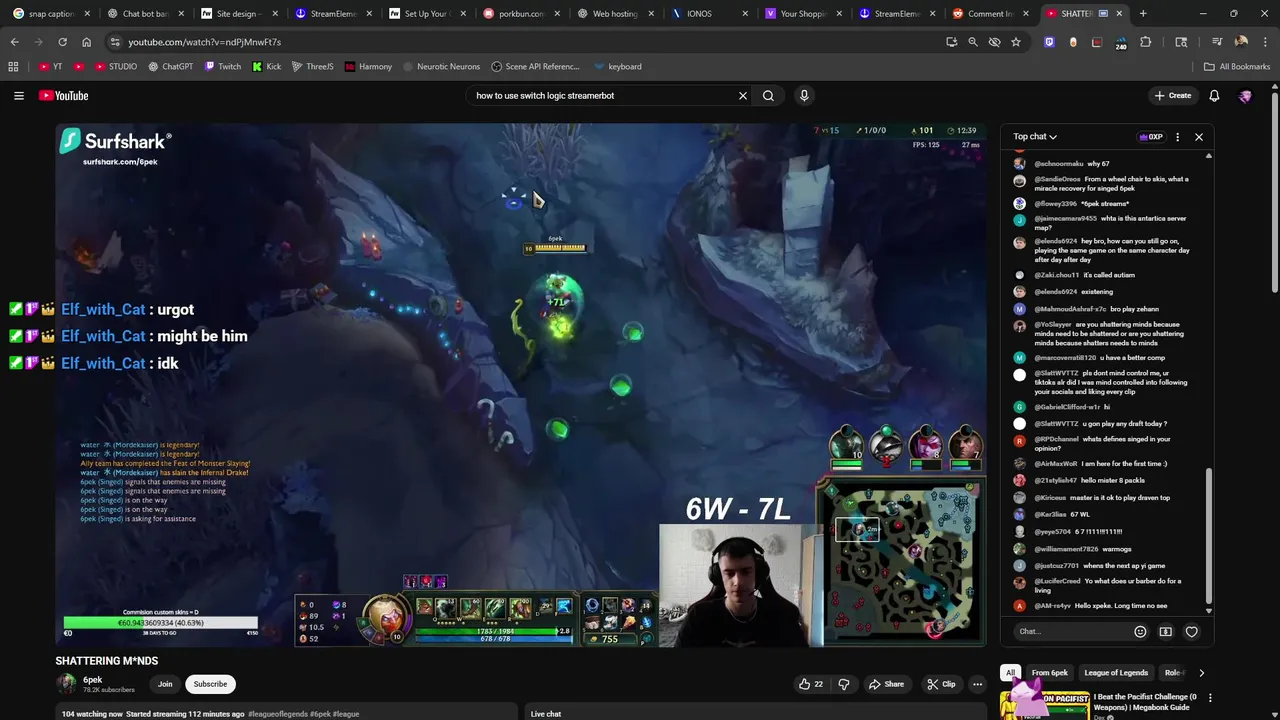Open the YouTube notifications bell

coord(1214,95)
